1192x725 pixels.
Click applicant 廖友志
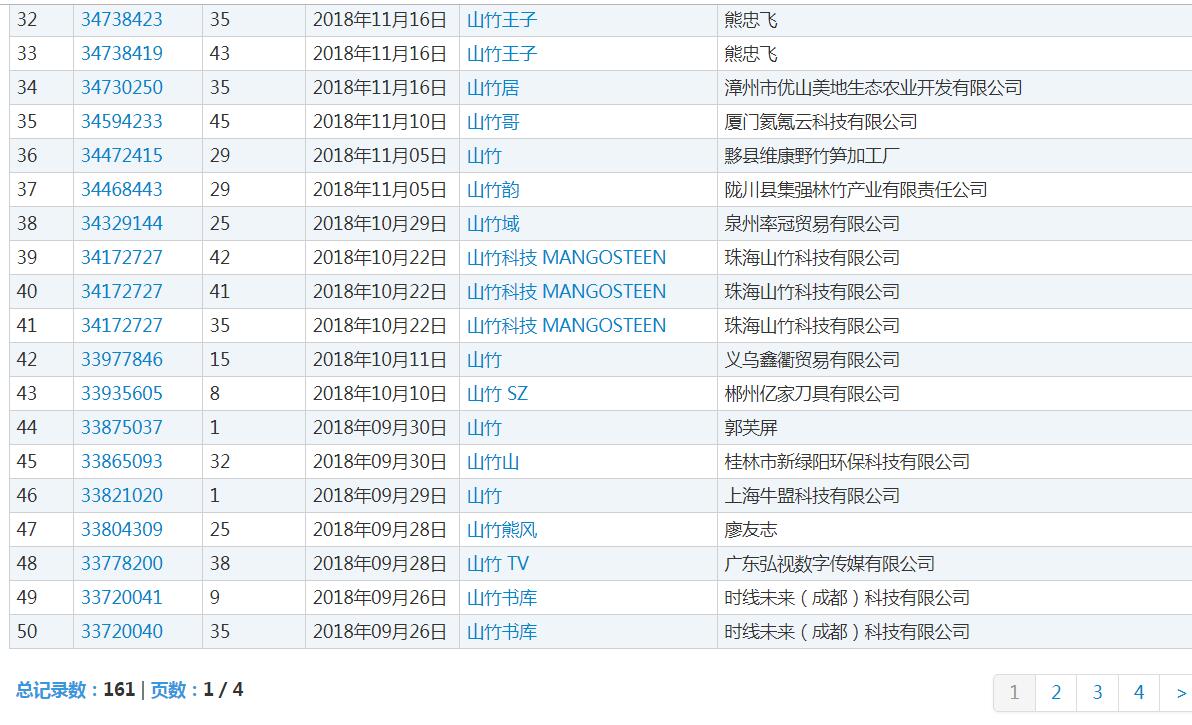tap(751, 530)
